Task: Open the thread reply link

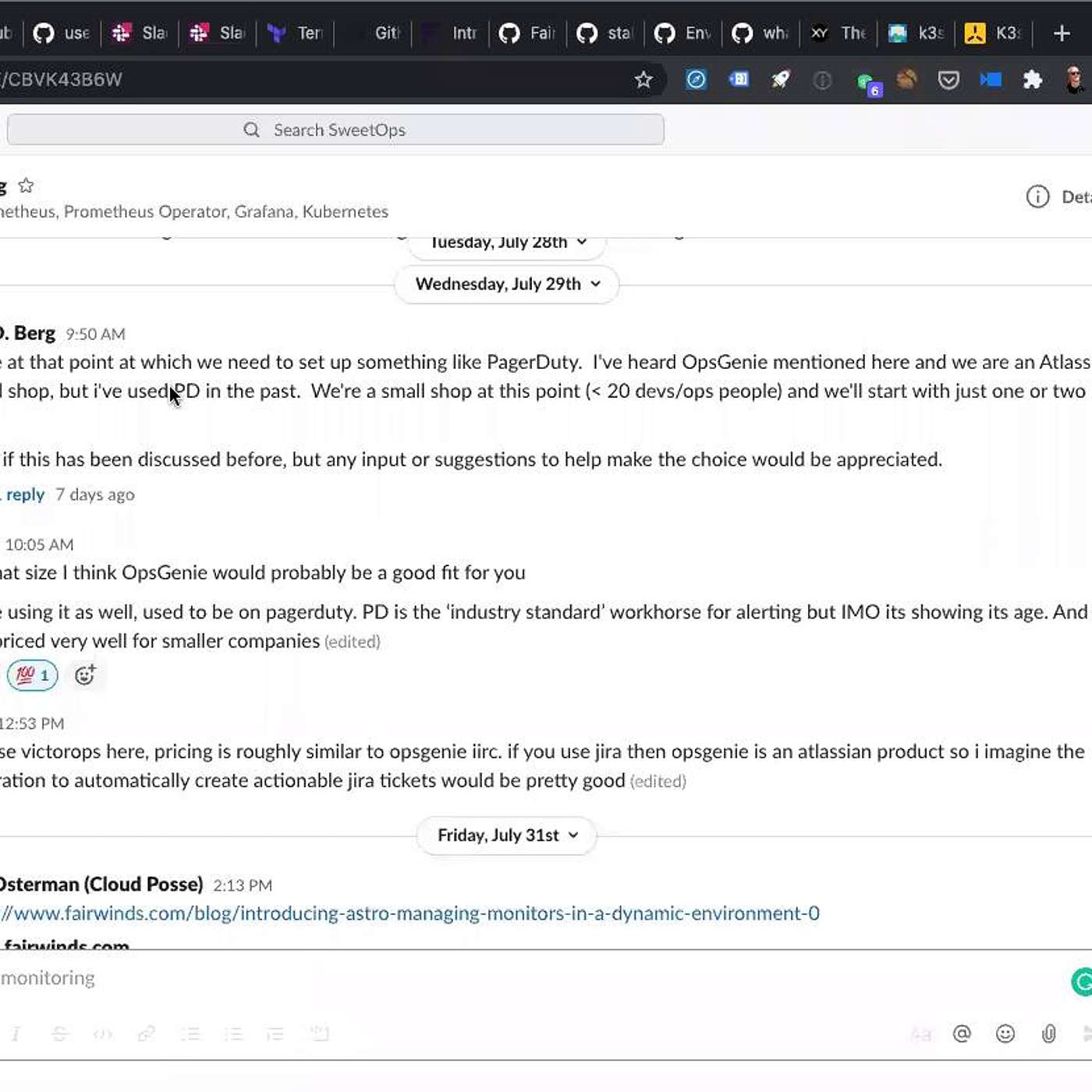Action: (24, 495)
